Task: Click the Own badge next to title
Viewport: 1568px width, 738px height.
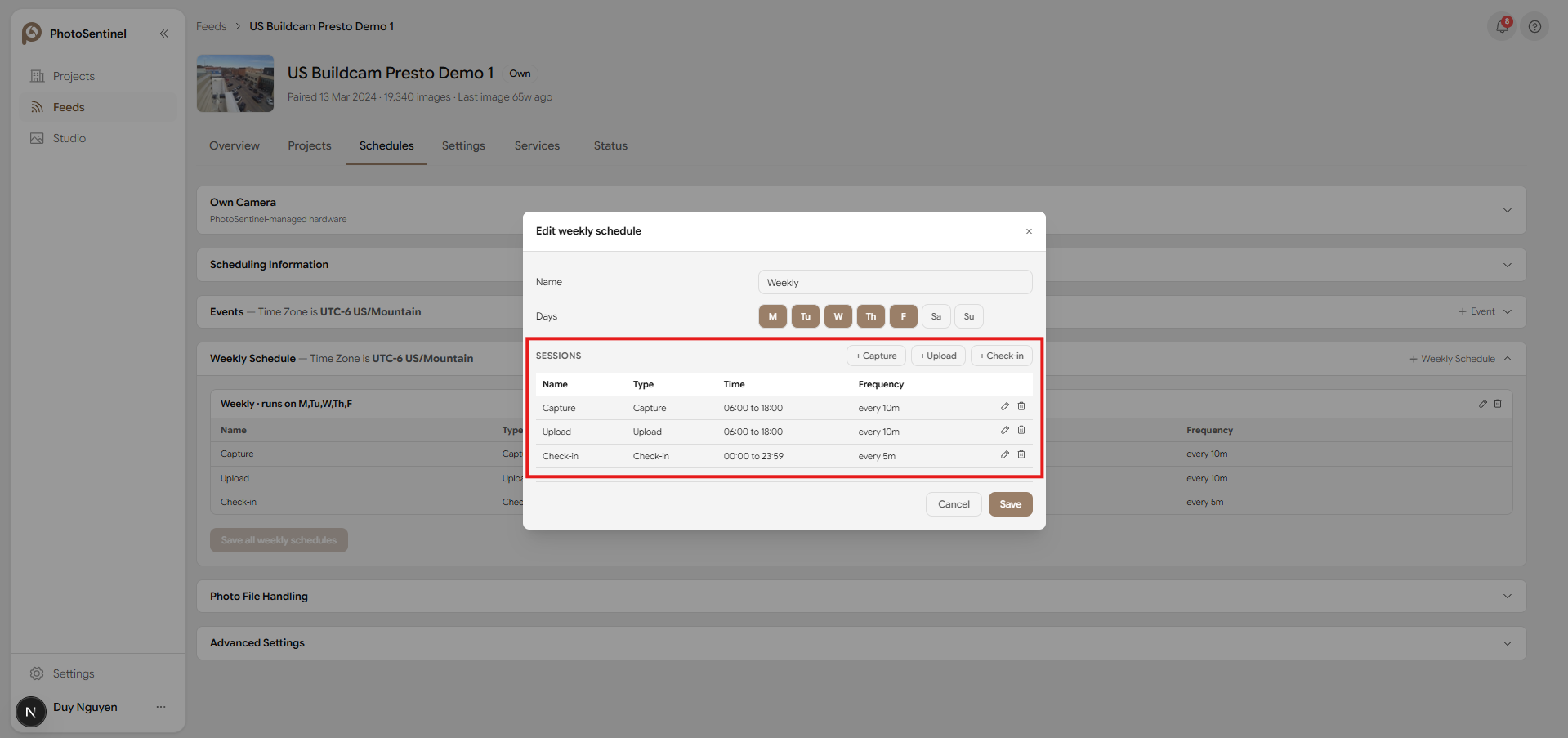Action: [520, 74]
